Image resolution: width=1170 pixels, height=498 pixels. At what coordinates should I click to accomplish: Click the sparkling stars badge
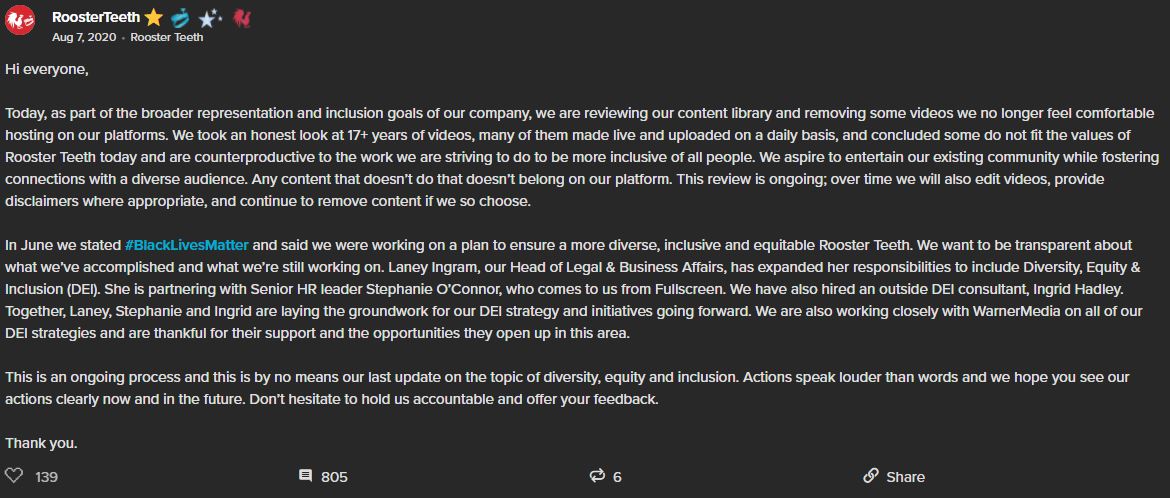pyautogui.click(x=210, y=17)
